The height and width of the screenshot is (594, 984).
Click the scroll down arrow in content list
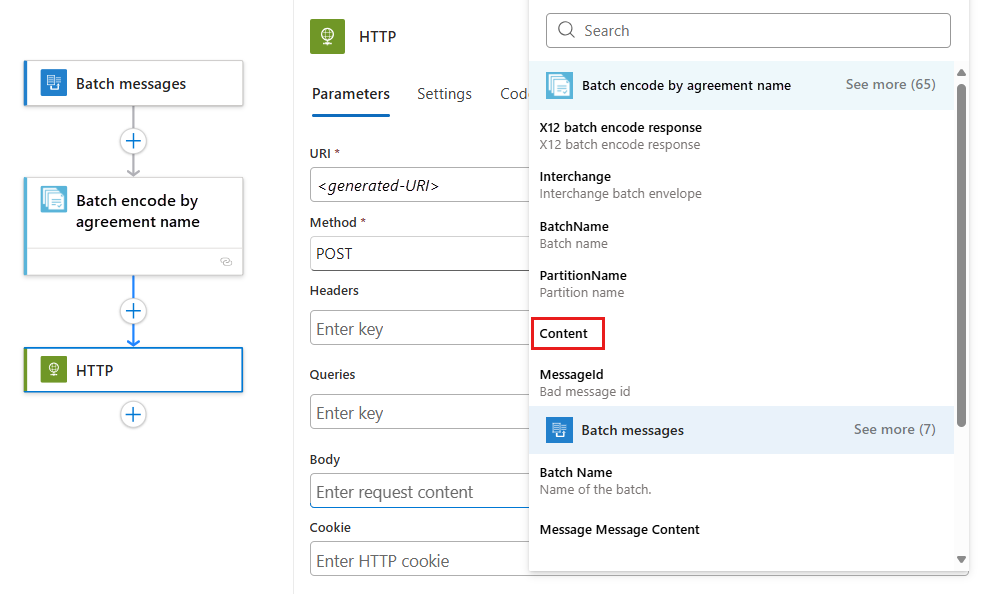click(961, 560)
